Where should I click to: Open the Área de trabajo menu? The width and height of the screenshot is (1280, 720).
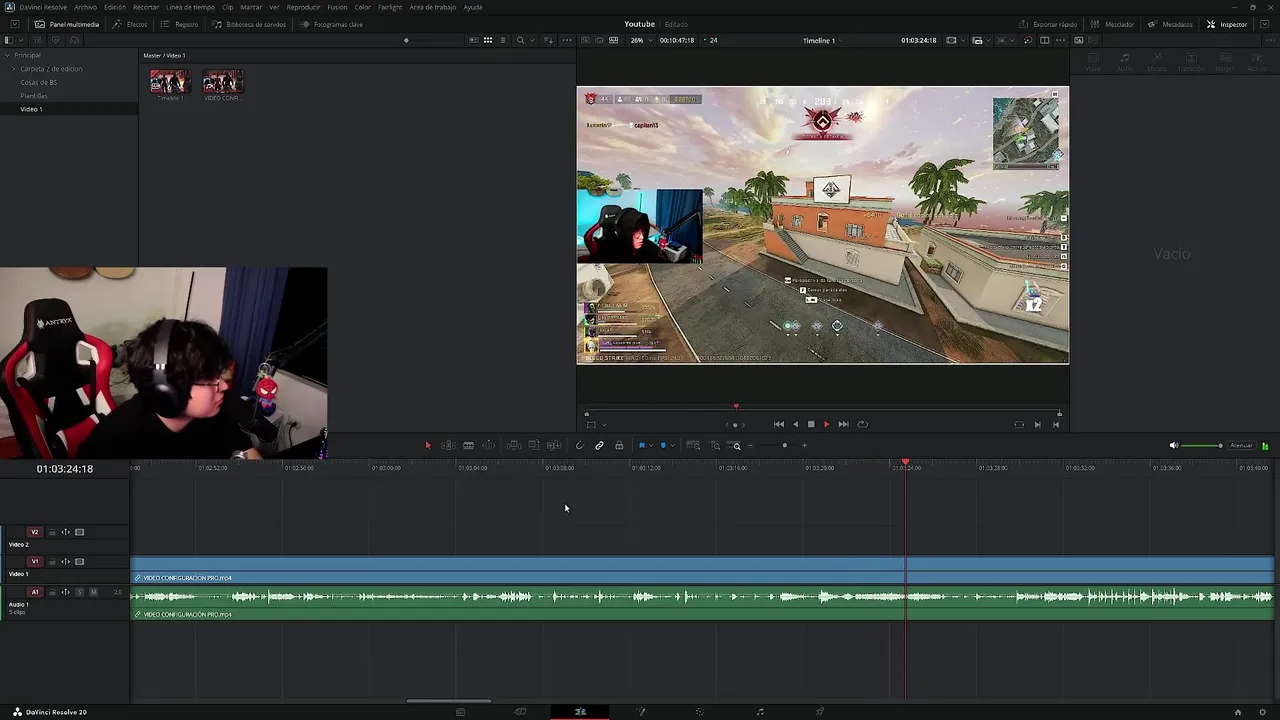pos(433,7)
